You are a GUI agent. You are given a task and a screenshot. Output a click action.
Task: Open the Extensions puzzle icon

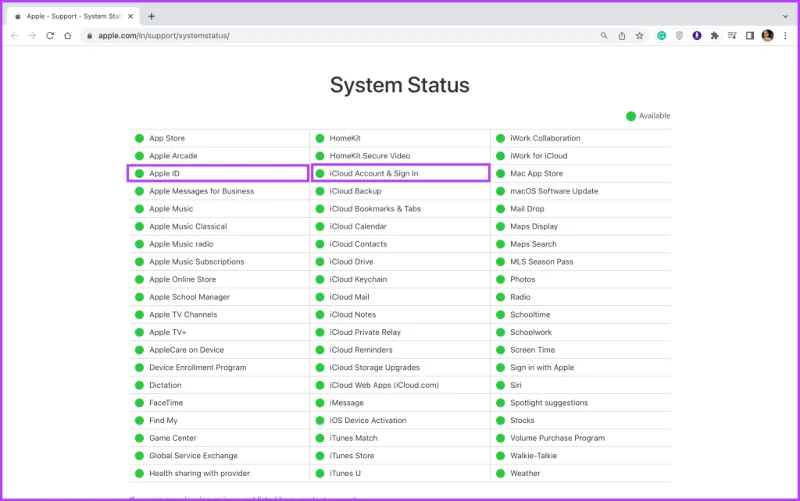(x=715, y=36)
